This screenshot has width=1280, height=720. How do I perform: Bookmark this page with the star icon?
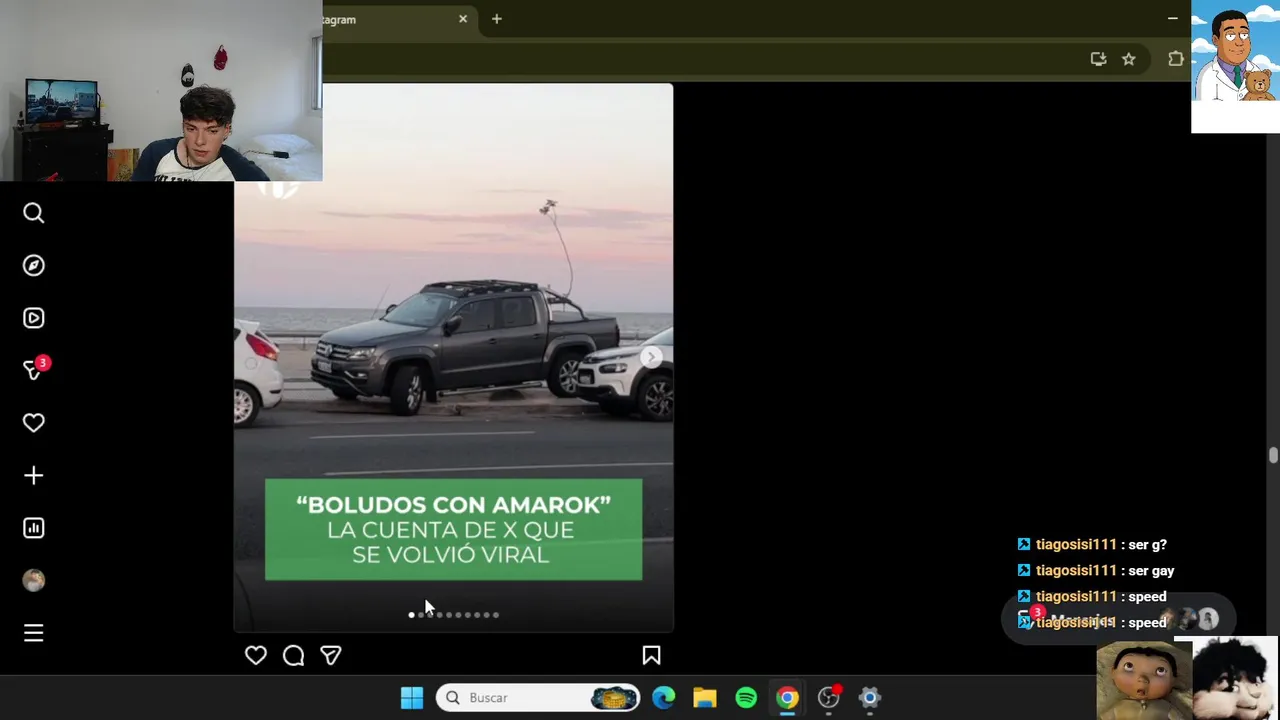(1129, 59)
